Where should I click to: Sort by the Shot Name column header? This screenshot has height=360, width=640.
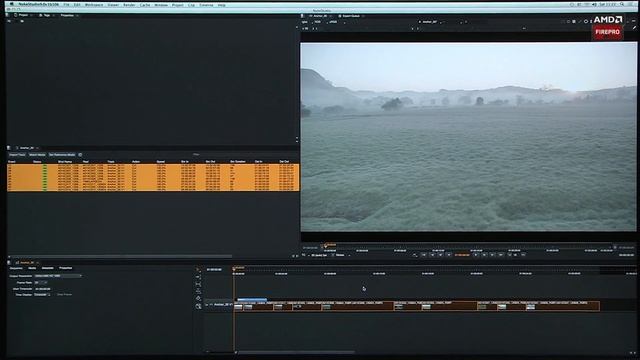(x=64, y=162)
